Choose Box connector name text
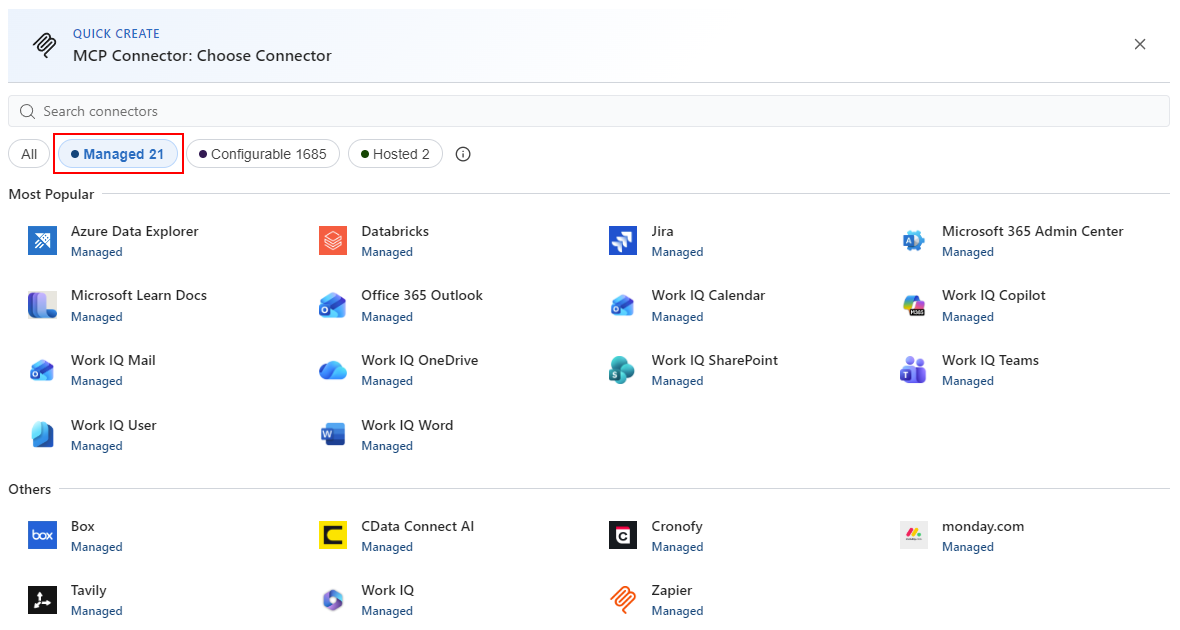Screen dimensions: 1180x630 tap(83, 527)
